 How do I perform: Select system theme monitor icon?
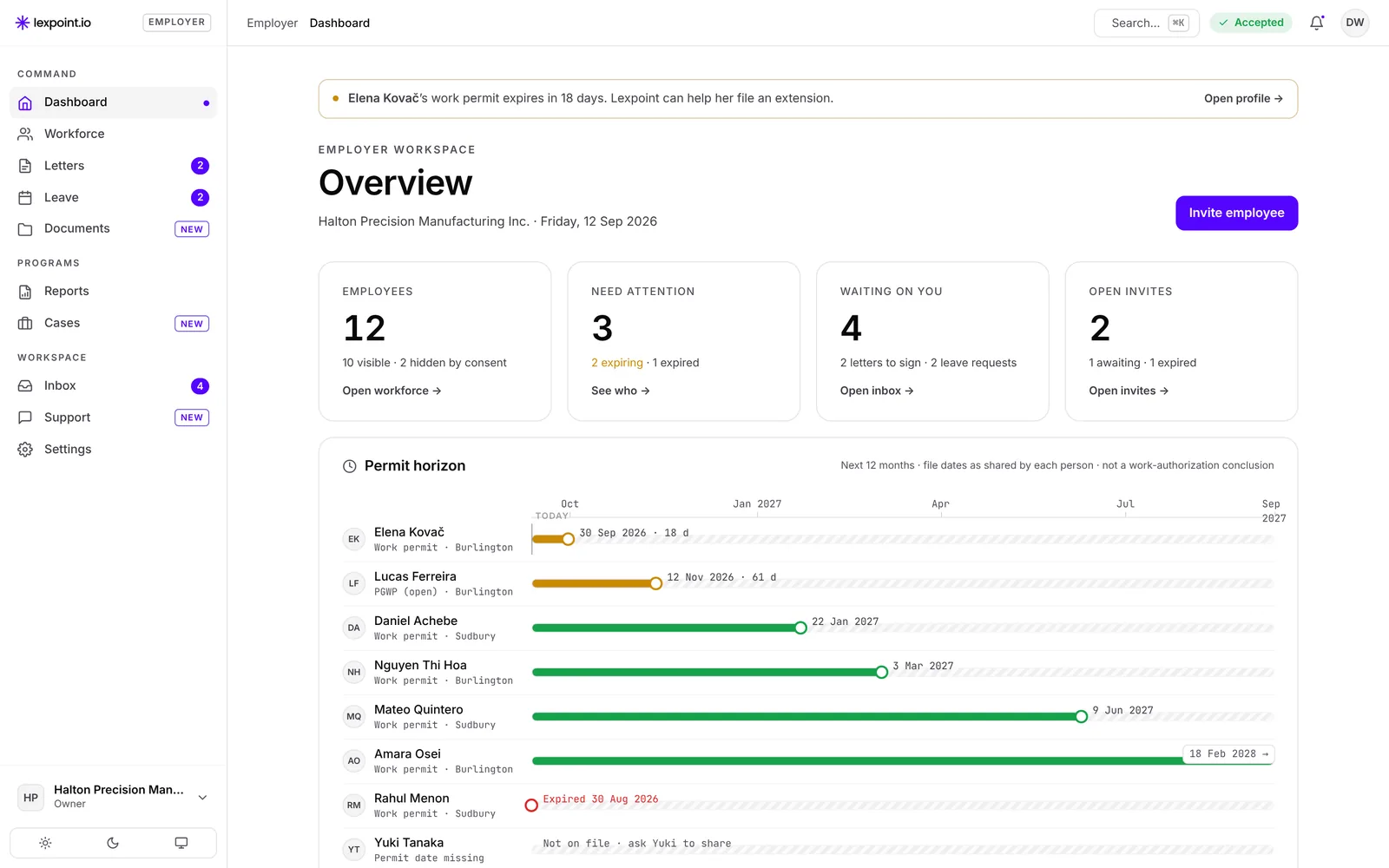181,843
